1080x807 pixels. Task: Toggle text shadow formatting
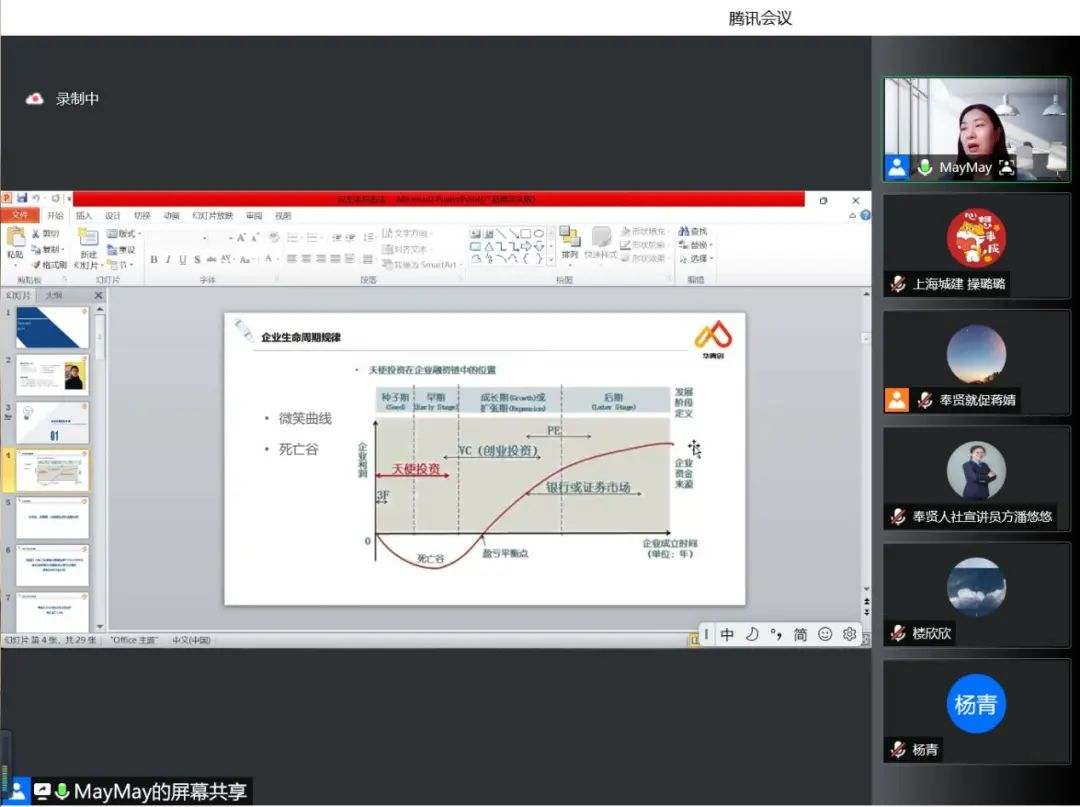197,260
